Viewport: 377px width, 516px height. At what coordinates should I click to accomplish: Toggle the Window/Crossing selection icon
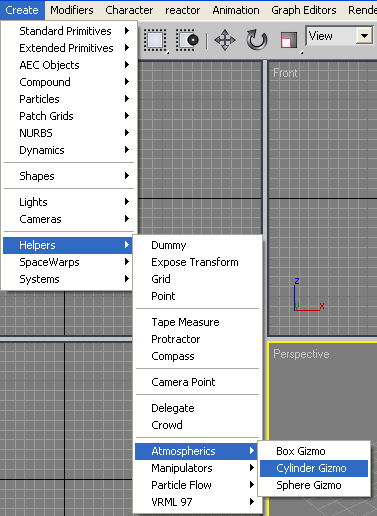point(188,40)
